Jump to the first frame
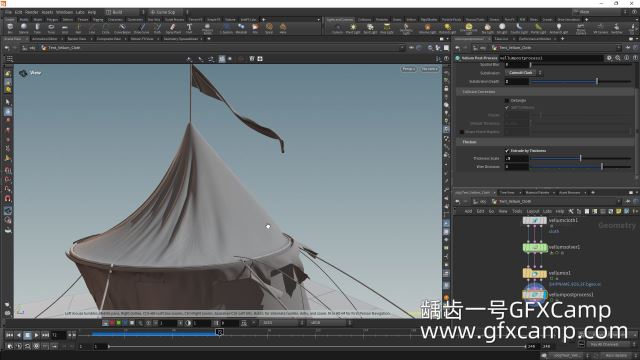The width and height of the screenshot is (640, 360). coord(9,335)
